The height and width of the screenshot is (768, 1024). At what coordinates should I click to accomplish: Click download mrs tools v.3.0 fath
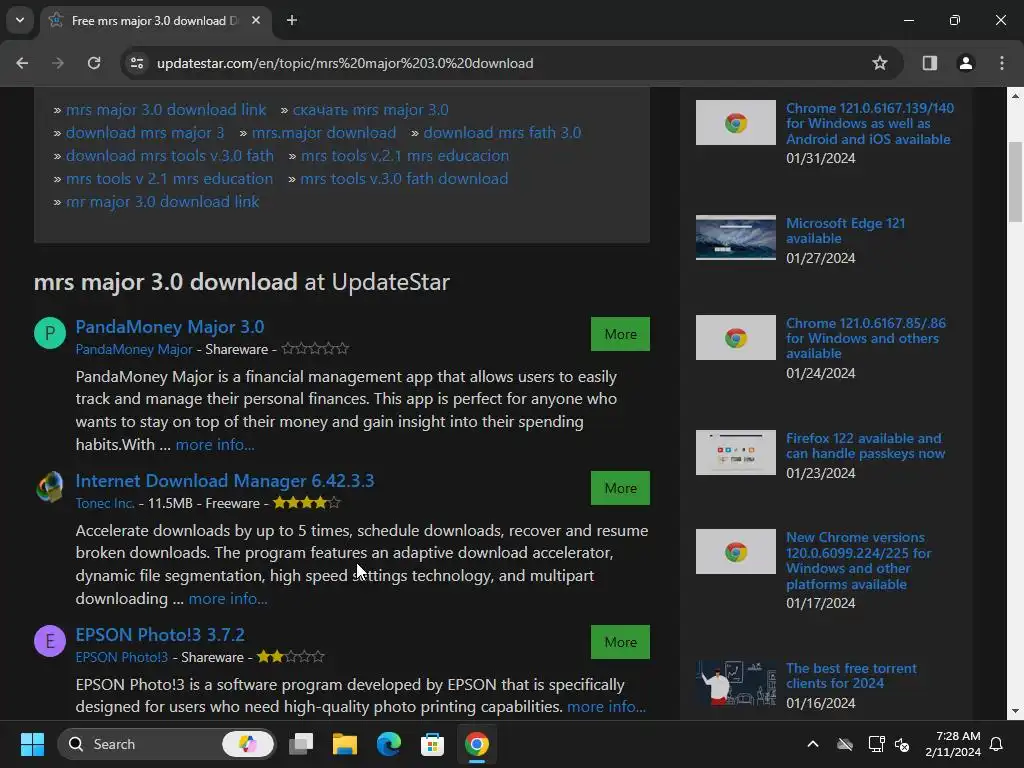[170, 155]
